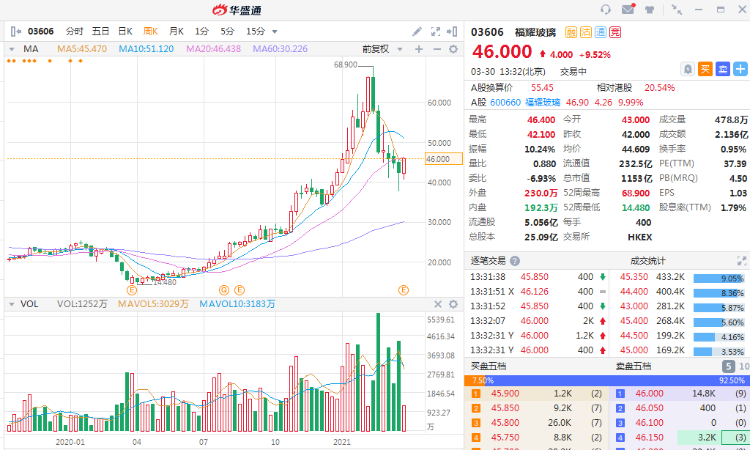The image size is (750, 450).
Task: Open more periods dropdown after 15分
Action: pyautogui.click(x=275, y=32)
